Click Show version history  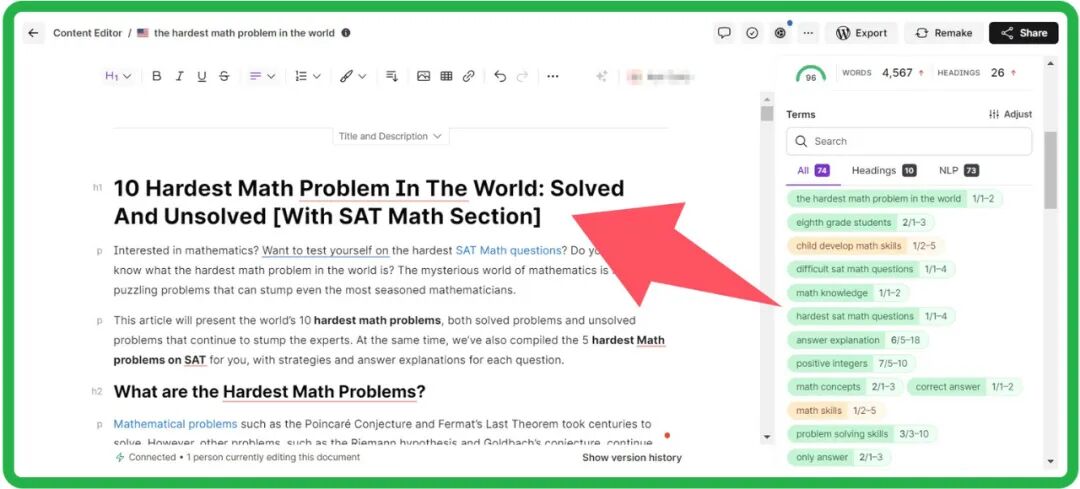pyautogui.click(x=632, y=457)
